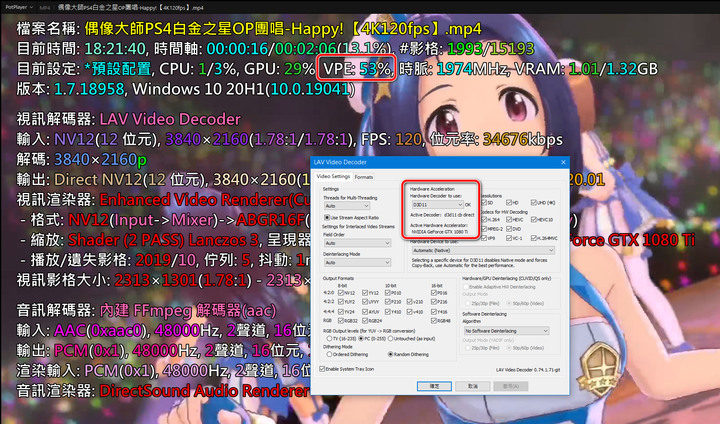Open the Deinterlacing Mode dropdown
Image resolution: width=720 pixels, height=424 pixels.
pos(357,262)
